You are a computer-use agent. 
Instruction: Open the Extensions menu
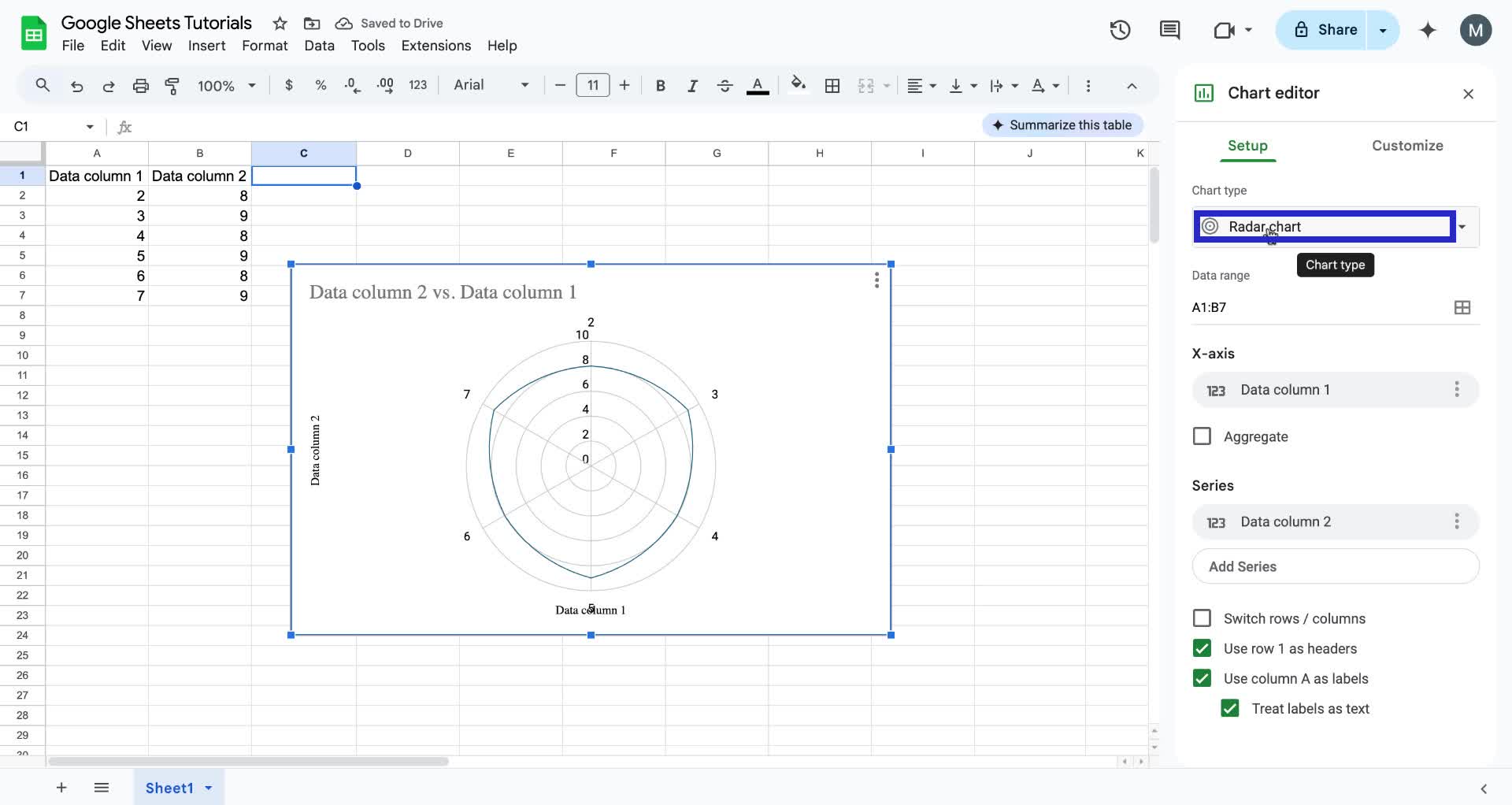point(435,46)
